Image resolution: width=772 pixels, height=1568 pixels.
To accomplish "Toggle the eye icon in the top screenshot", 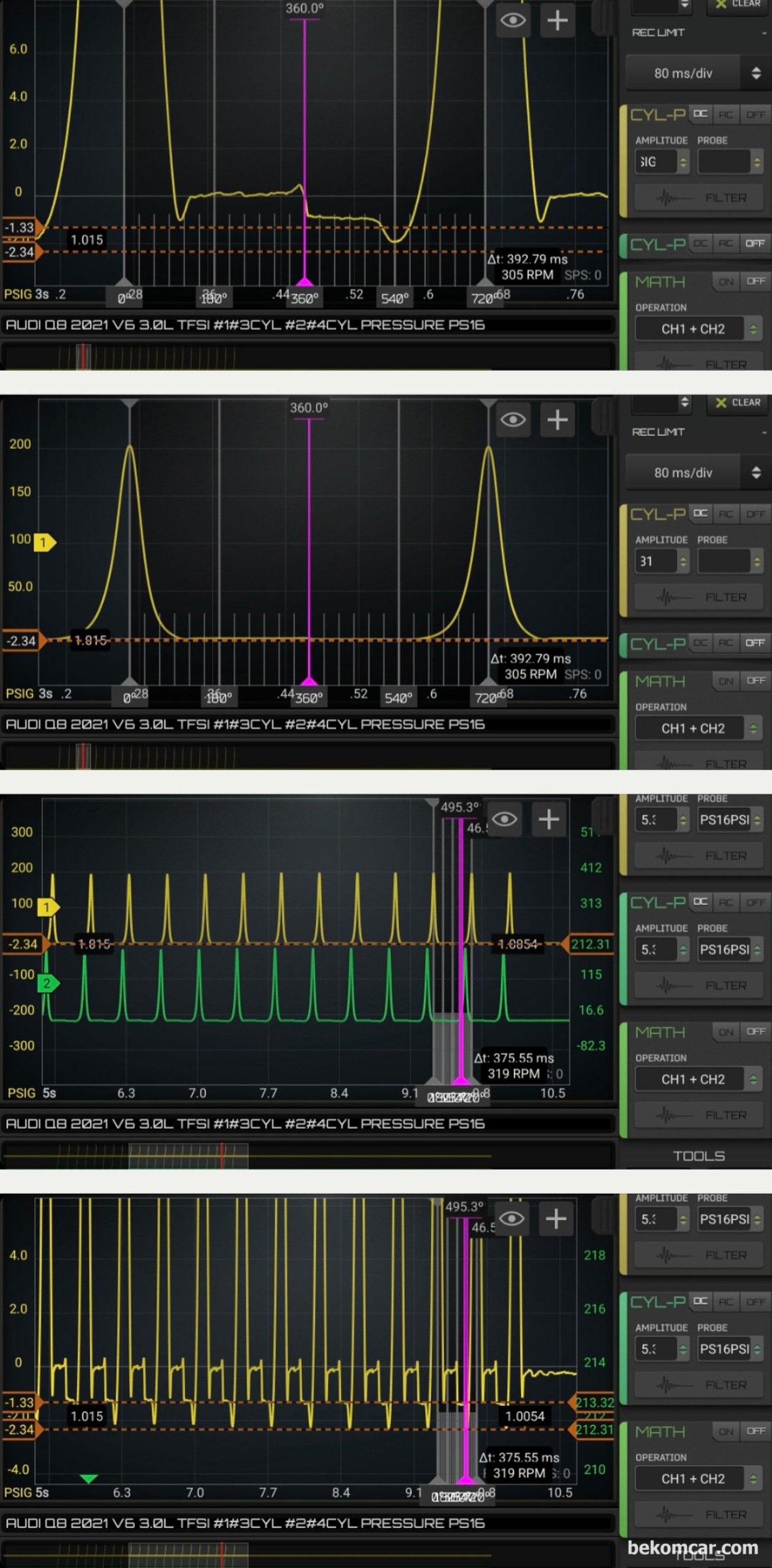I will point(513,21).
